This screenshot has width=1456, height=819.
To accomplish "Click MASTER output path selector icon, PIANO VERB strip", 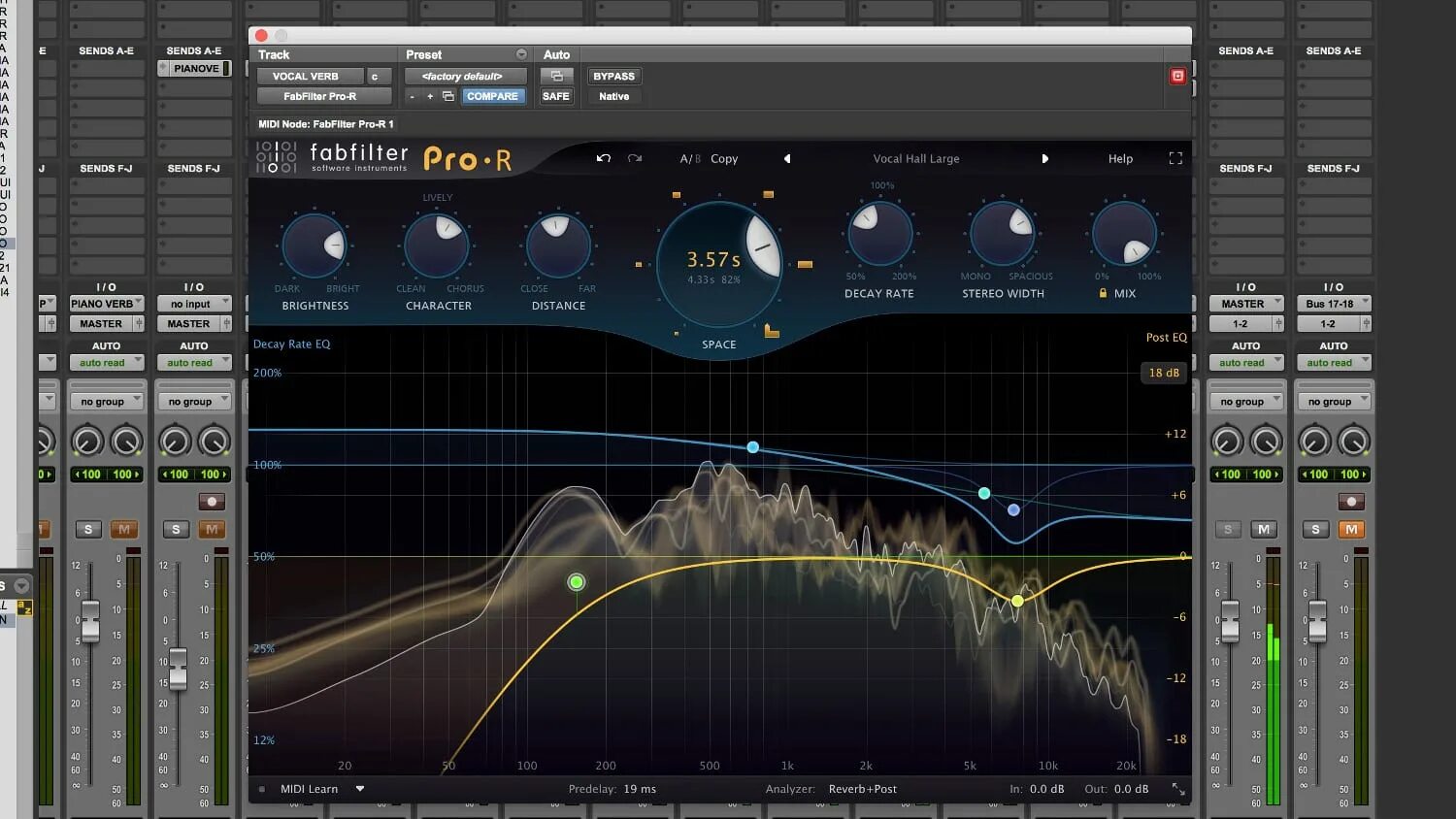I will point(139,323).
